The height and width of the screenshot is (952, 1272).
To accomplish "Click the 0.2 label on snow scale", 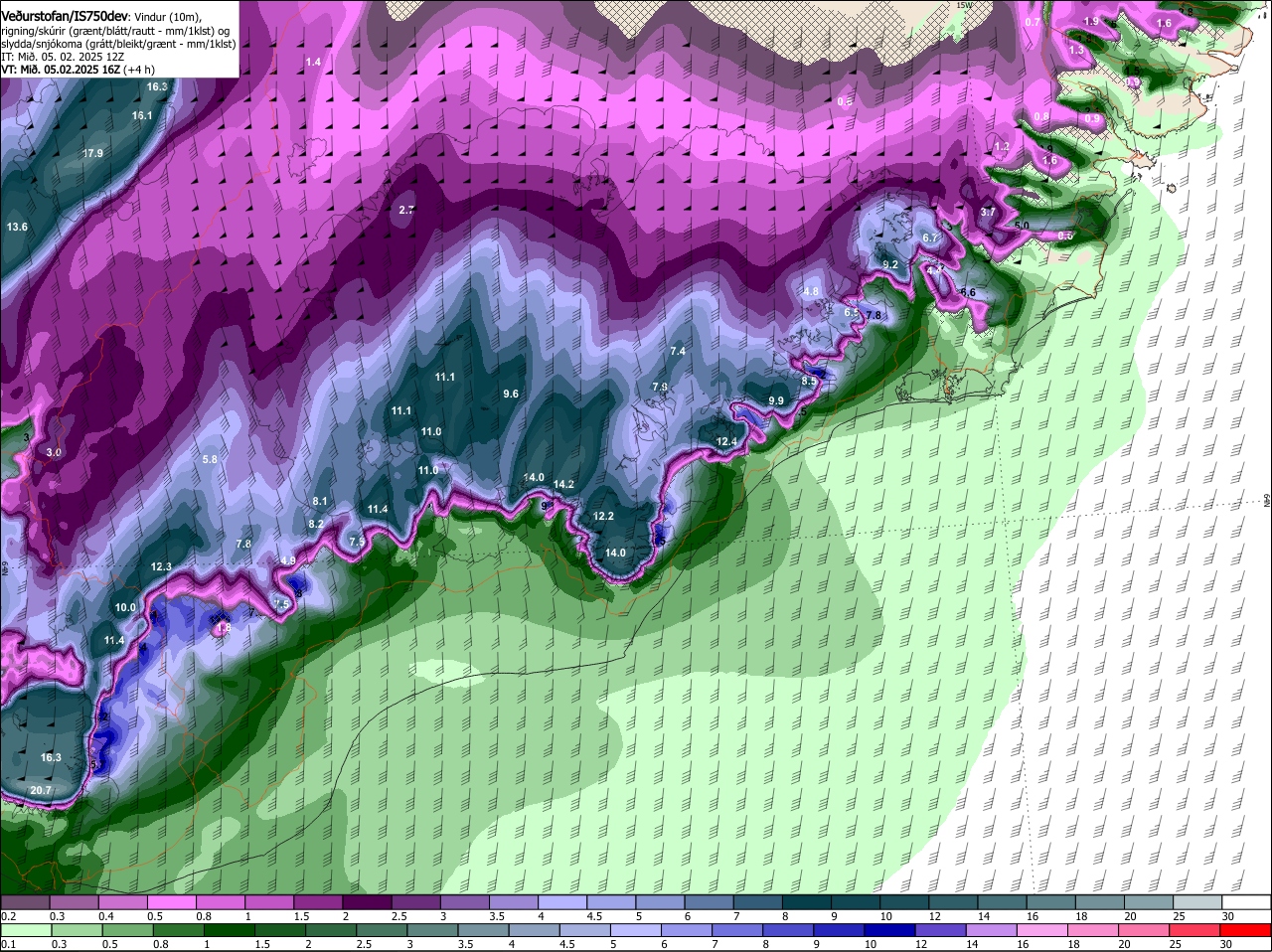I will click(9, 916).
